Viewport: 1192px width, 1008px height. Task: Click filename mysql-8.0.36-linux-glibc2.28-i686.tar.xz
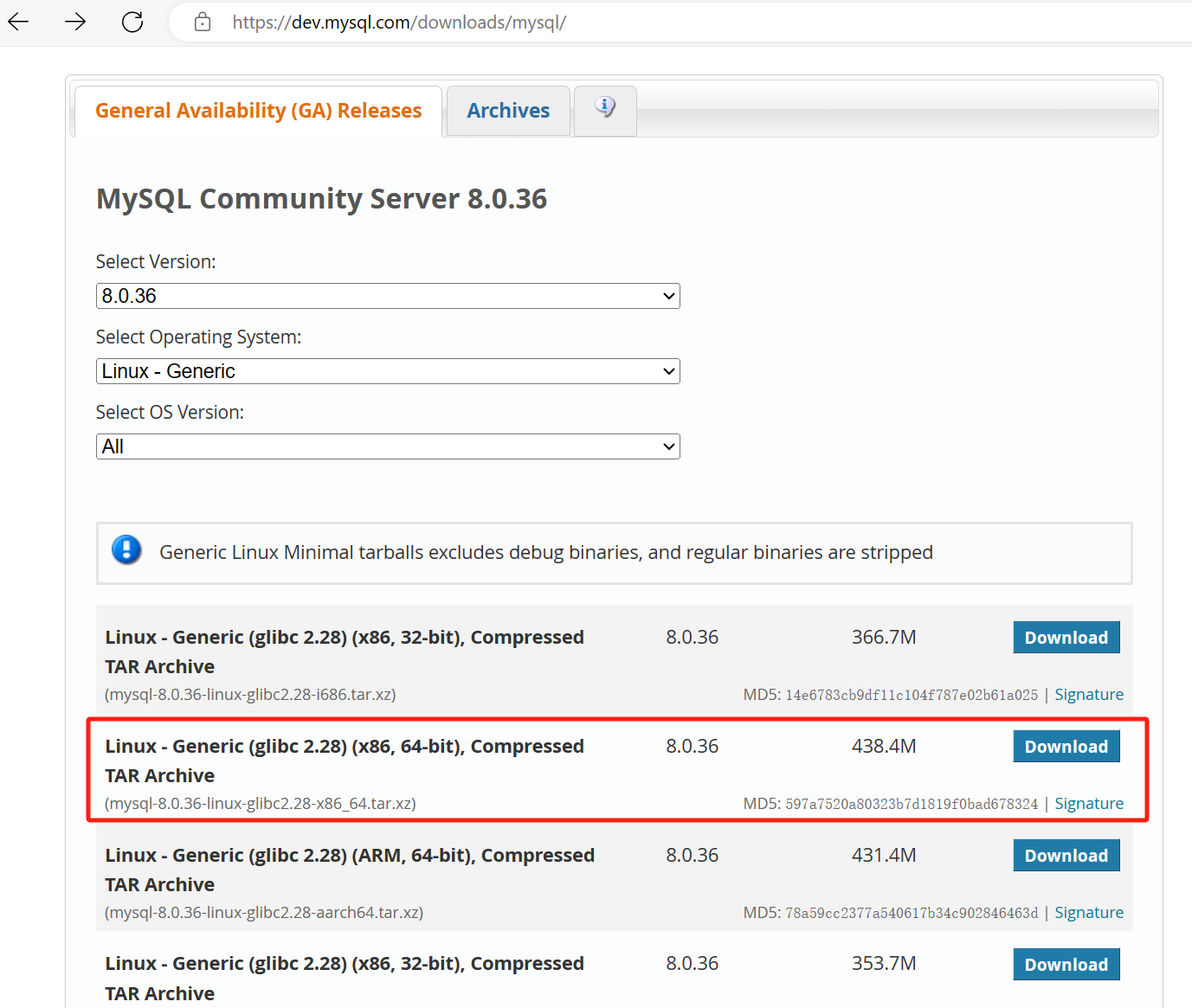click(x=250, y=695)
